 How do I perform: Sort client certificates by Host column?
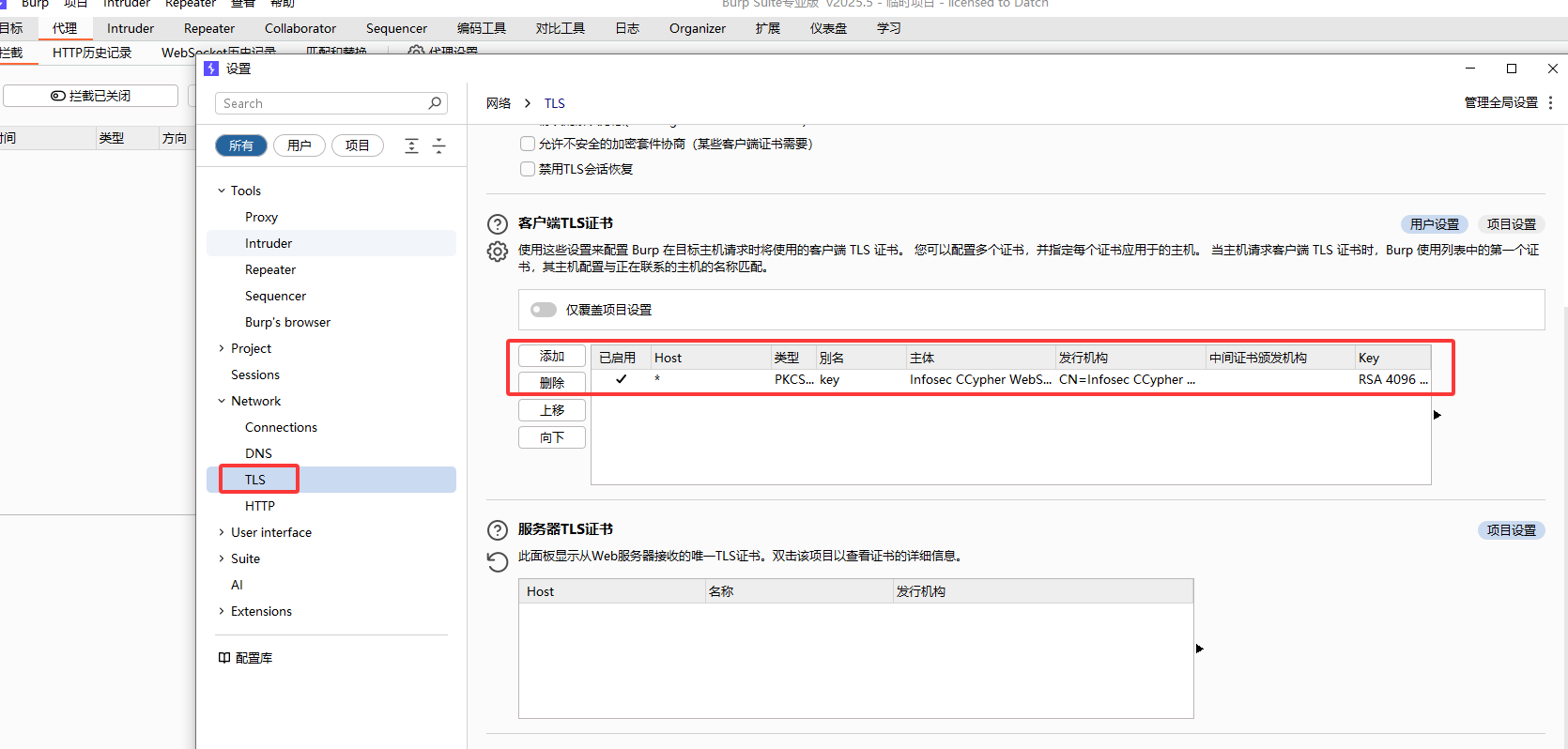point(710,358)
